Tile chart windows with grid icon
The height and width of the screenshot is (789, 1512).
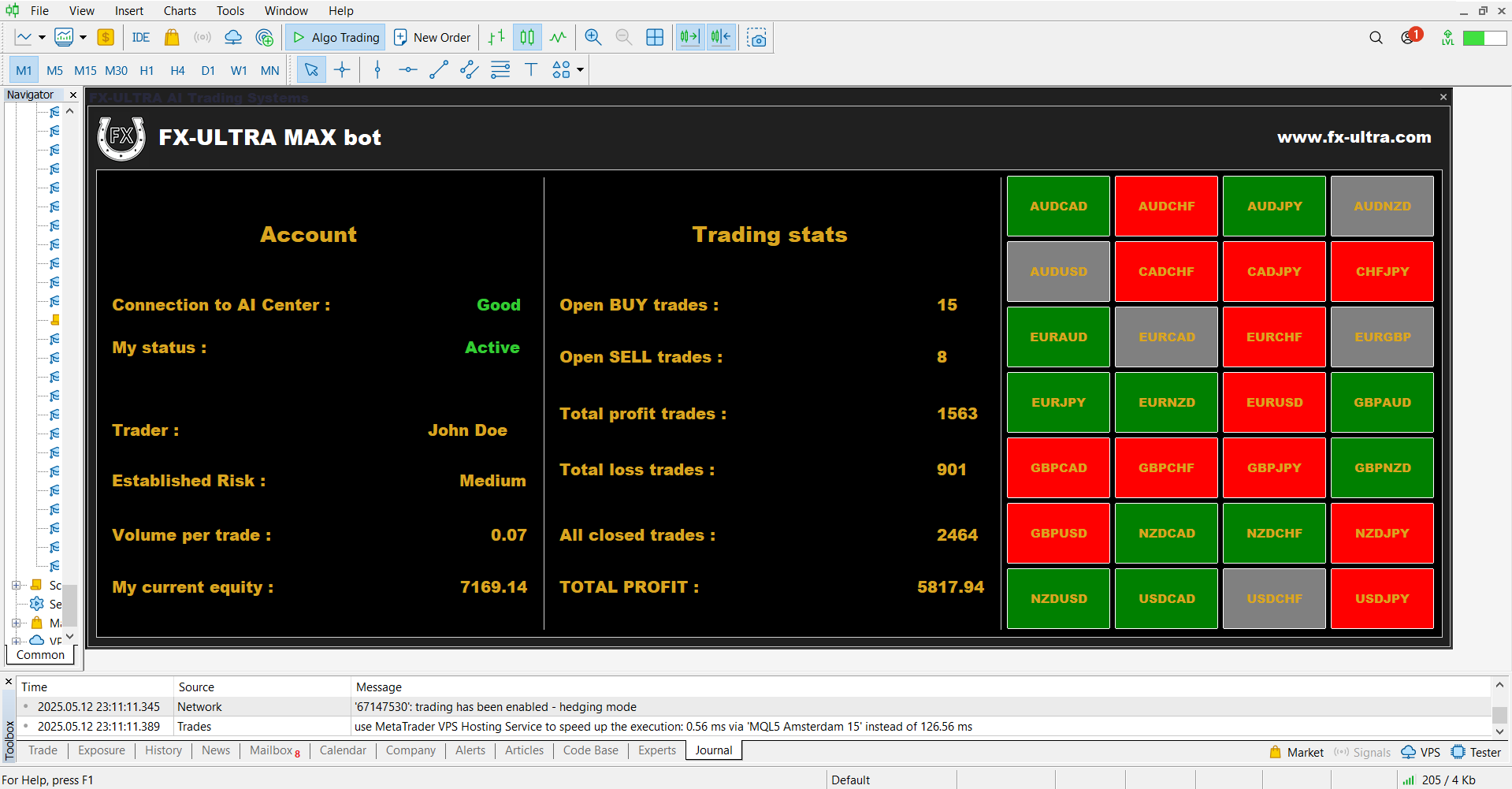(x=655, y=37)
